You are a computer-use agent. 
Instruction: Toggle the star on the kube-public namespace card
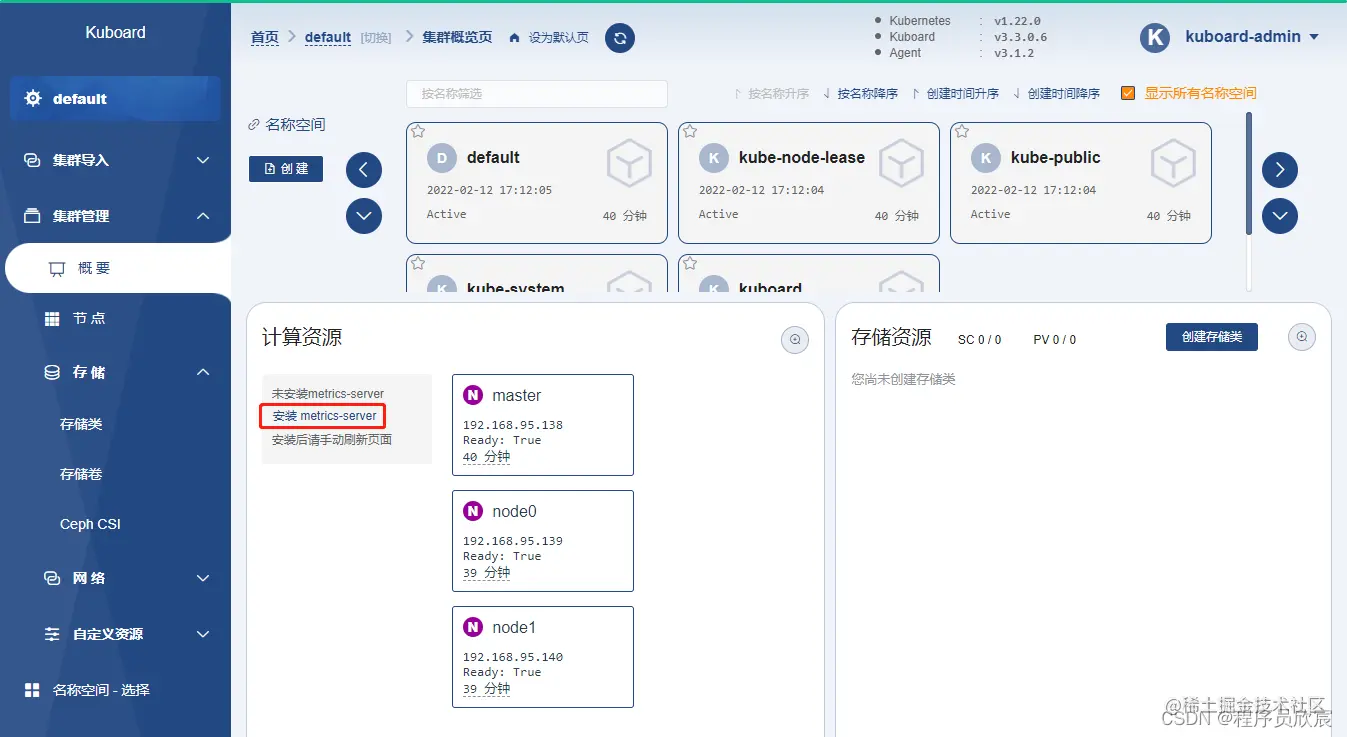point(961,131)
